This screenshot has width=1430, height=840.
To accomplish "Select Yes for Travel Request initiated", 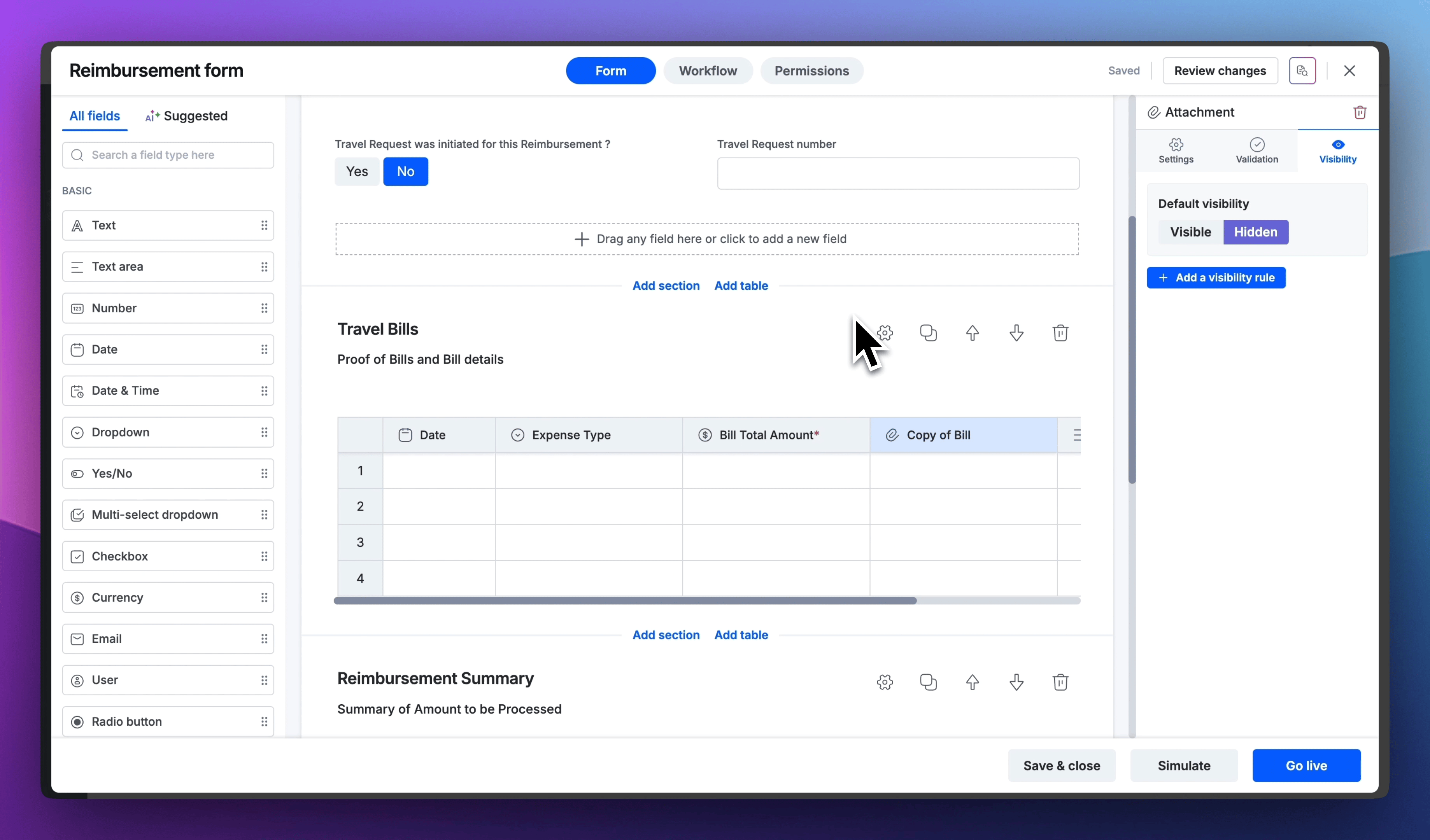I will click(357, 171).
